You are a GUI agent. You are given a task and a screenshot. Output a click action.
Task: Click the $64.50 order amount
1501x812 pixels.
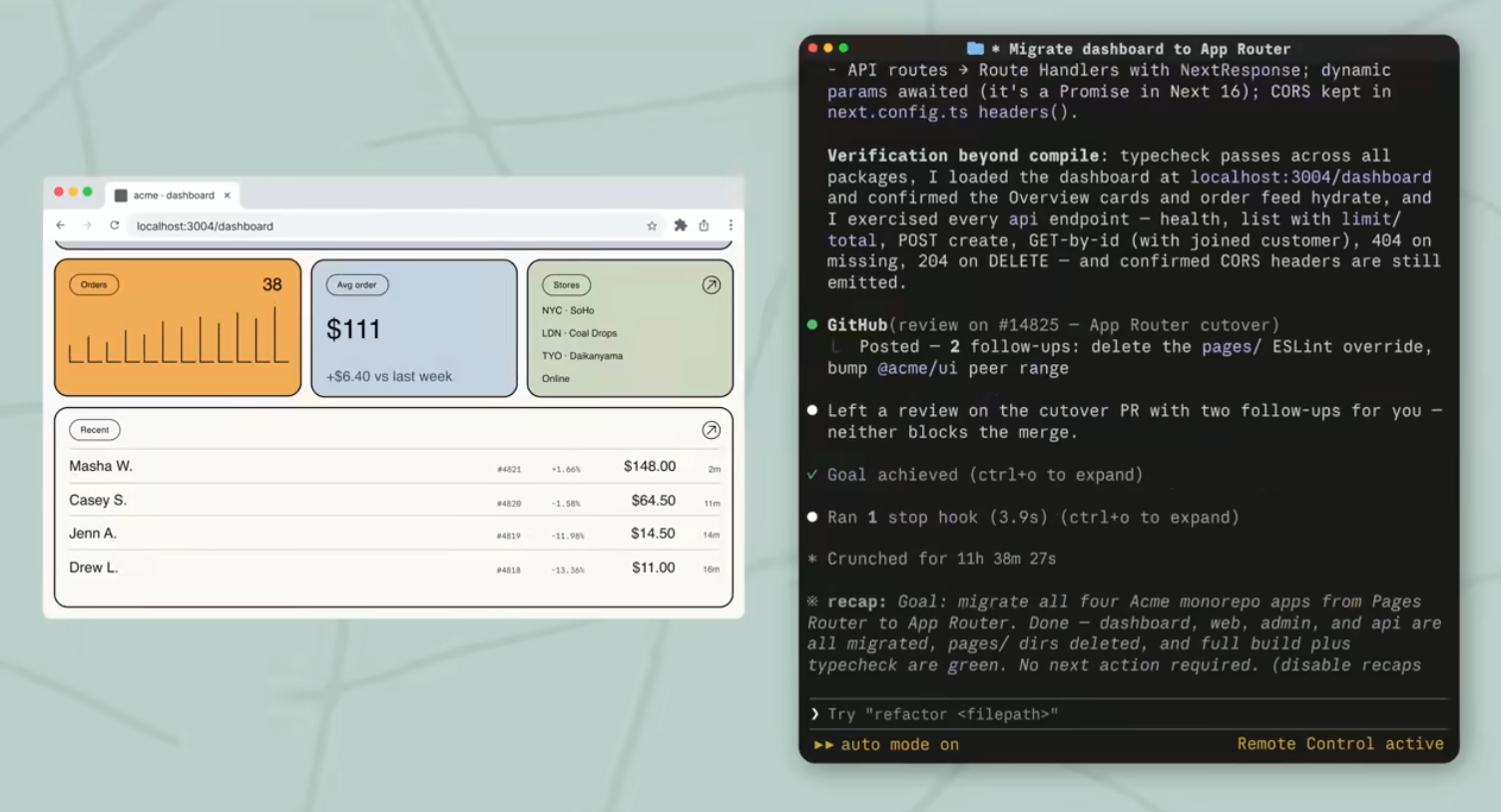coord(654,501)
